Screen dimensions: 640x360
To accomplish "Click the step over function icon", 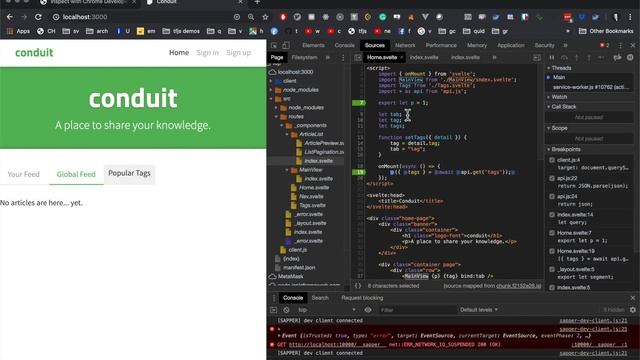I will [564, 58].
